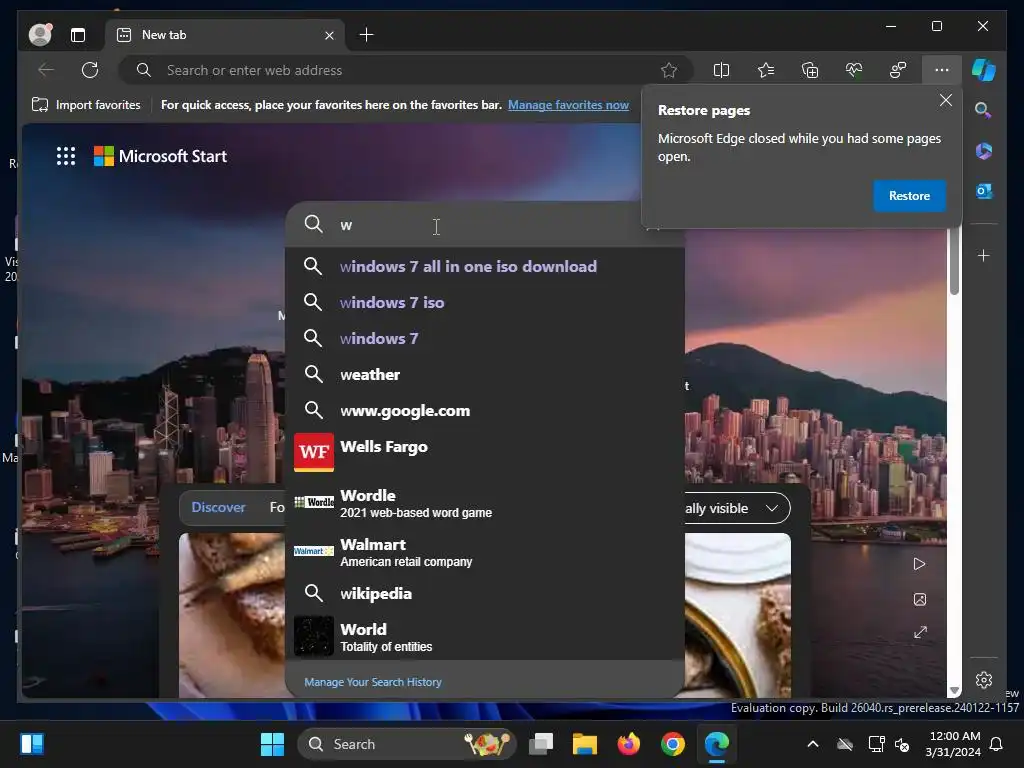Open the Outlook sidebar icon
The image size is (1024, 768).
(984, 191)
